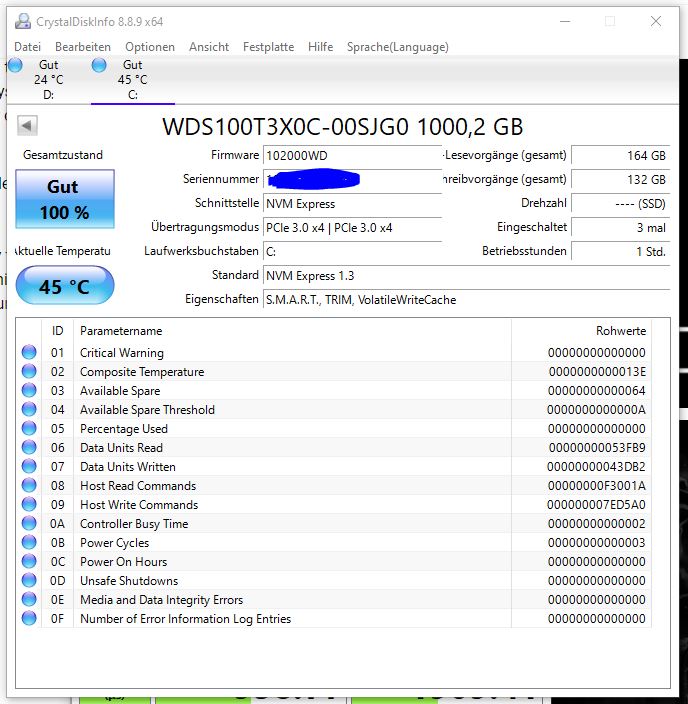This screenshot has height=704, width=688.
Task: Click status orb in Power On Hours row
Action: pyautogui.click(x=29, y=561)
